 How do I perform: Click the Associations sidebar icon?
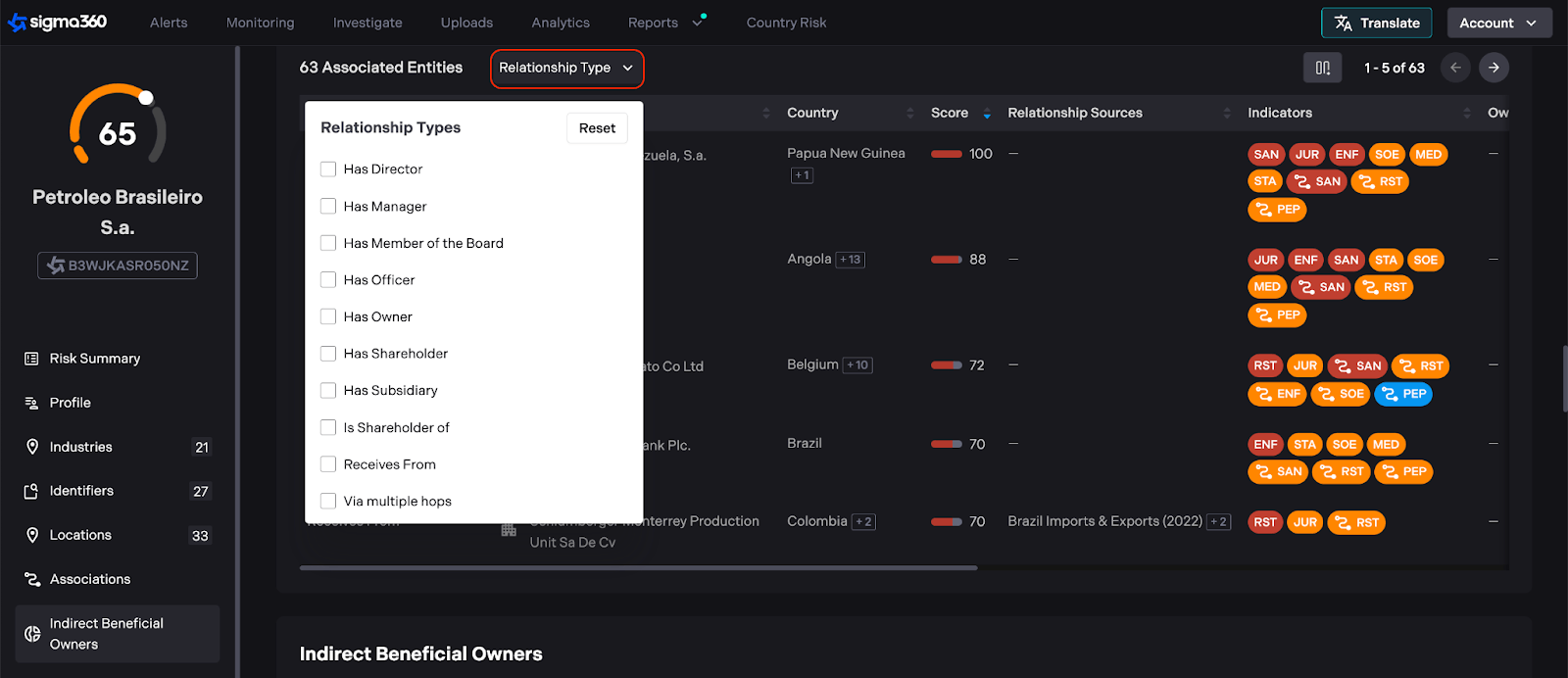click(x=31, y=579)
